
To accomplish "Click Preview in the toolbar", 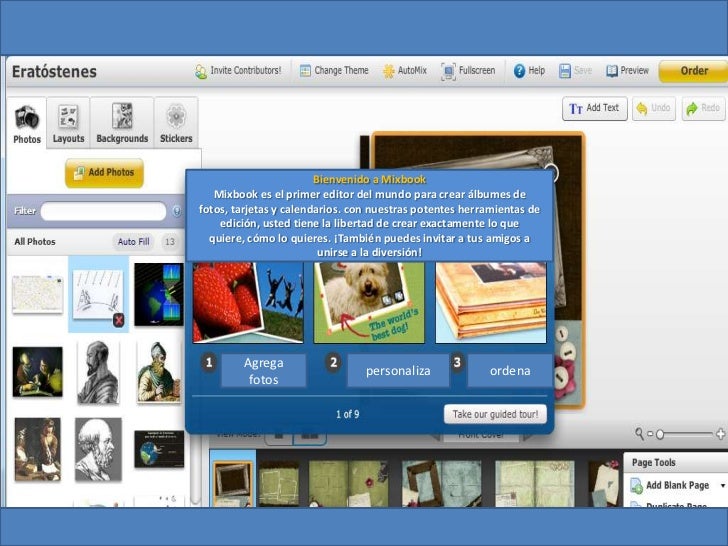I will coord(627,71).
